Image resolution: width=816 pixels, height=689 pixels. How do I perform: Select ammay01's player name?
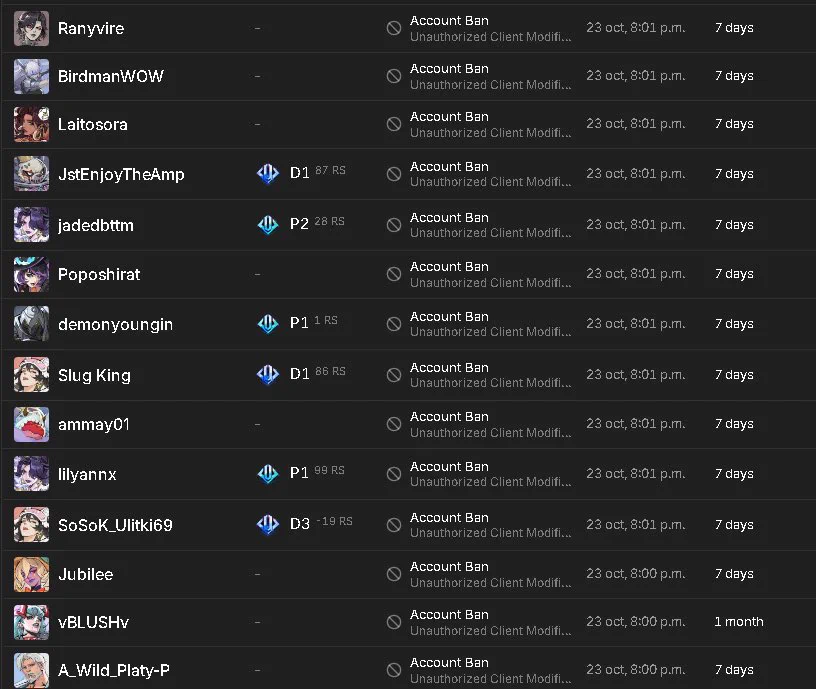(x=94, y=425)
